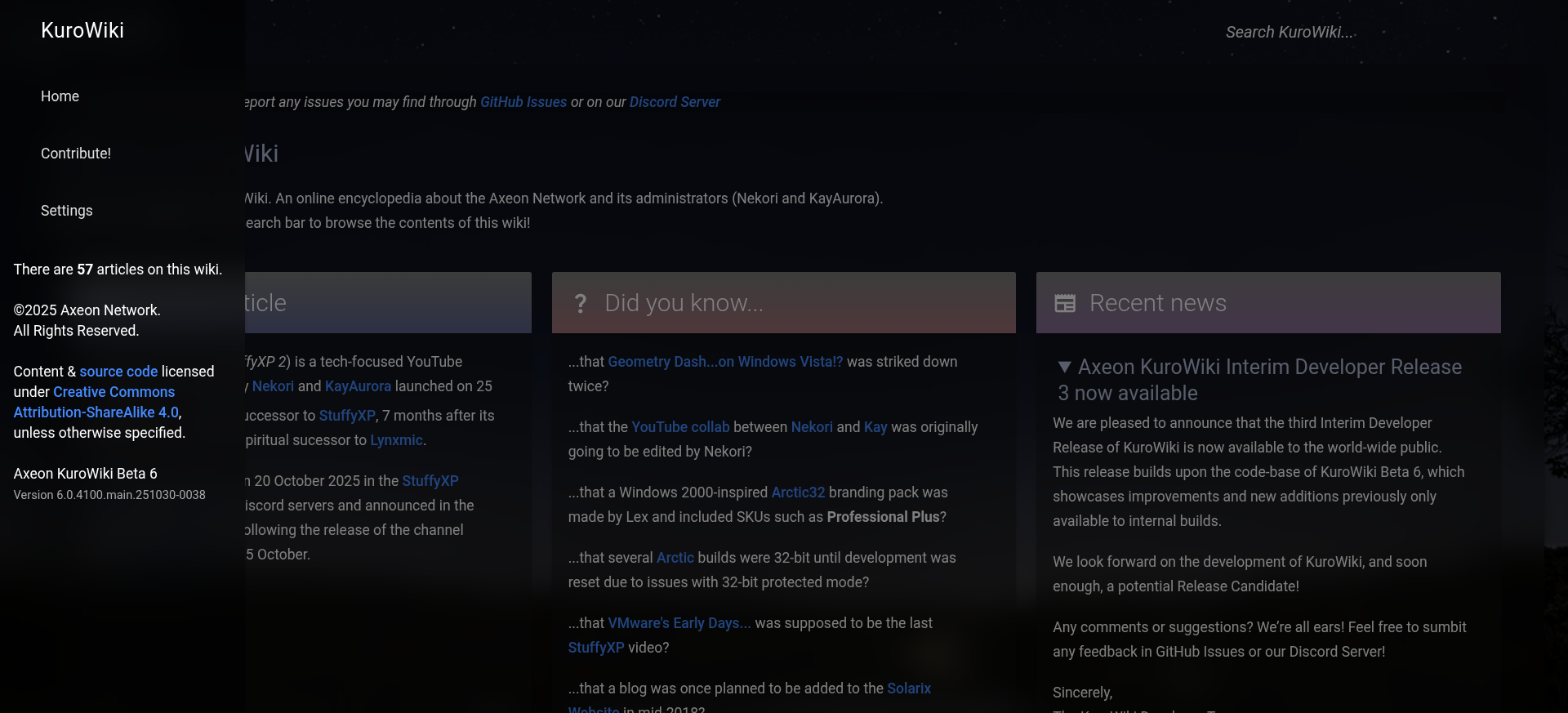Open the VMware's Early Days article link
The image size is (1568, 713).
tap(679, 623)
